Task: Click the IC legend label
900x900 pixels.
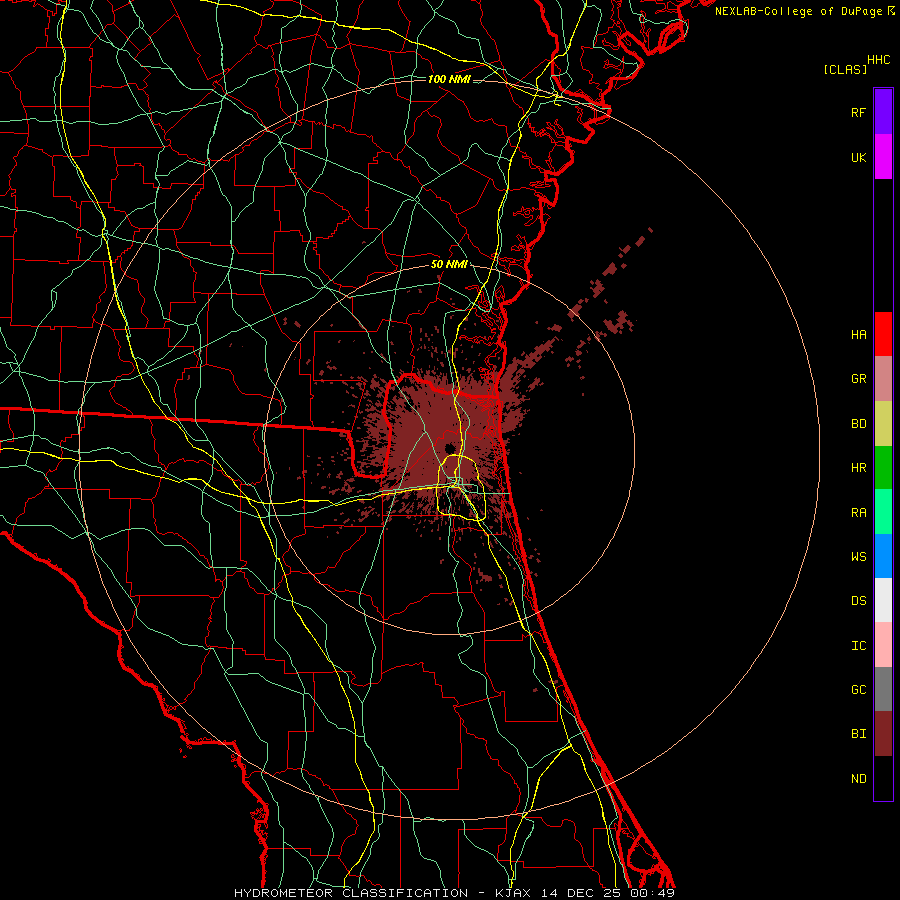Action: click(858, 646)
